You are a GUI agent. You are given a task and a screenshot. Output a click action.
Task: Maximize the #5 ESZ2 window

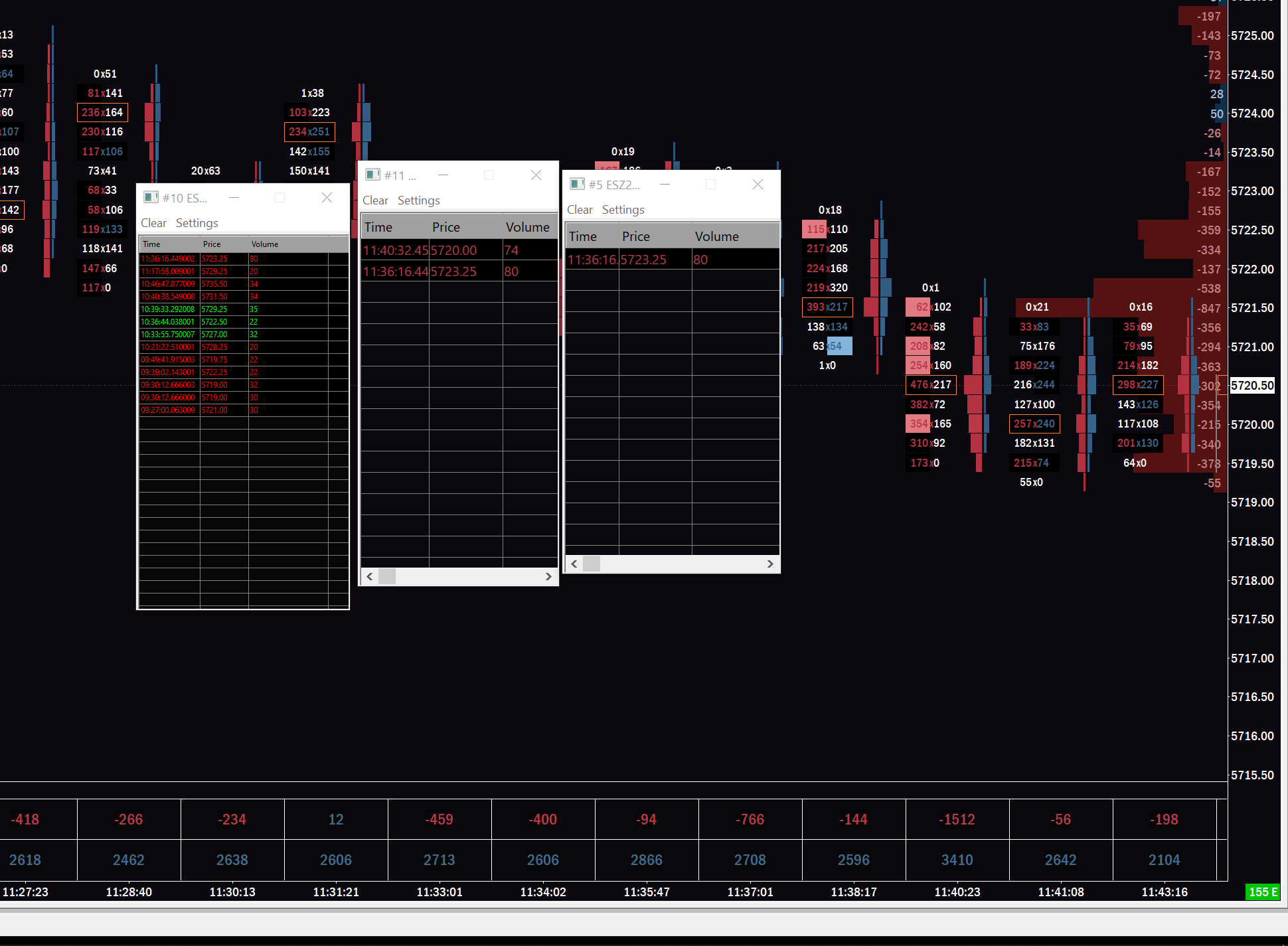click(x=710, y=185)
